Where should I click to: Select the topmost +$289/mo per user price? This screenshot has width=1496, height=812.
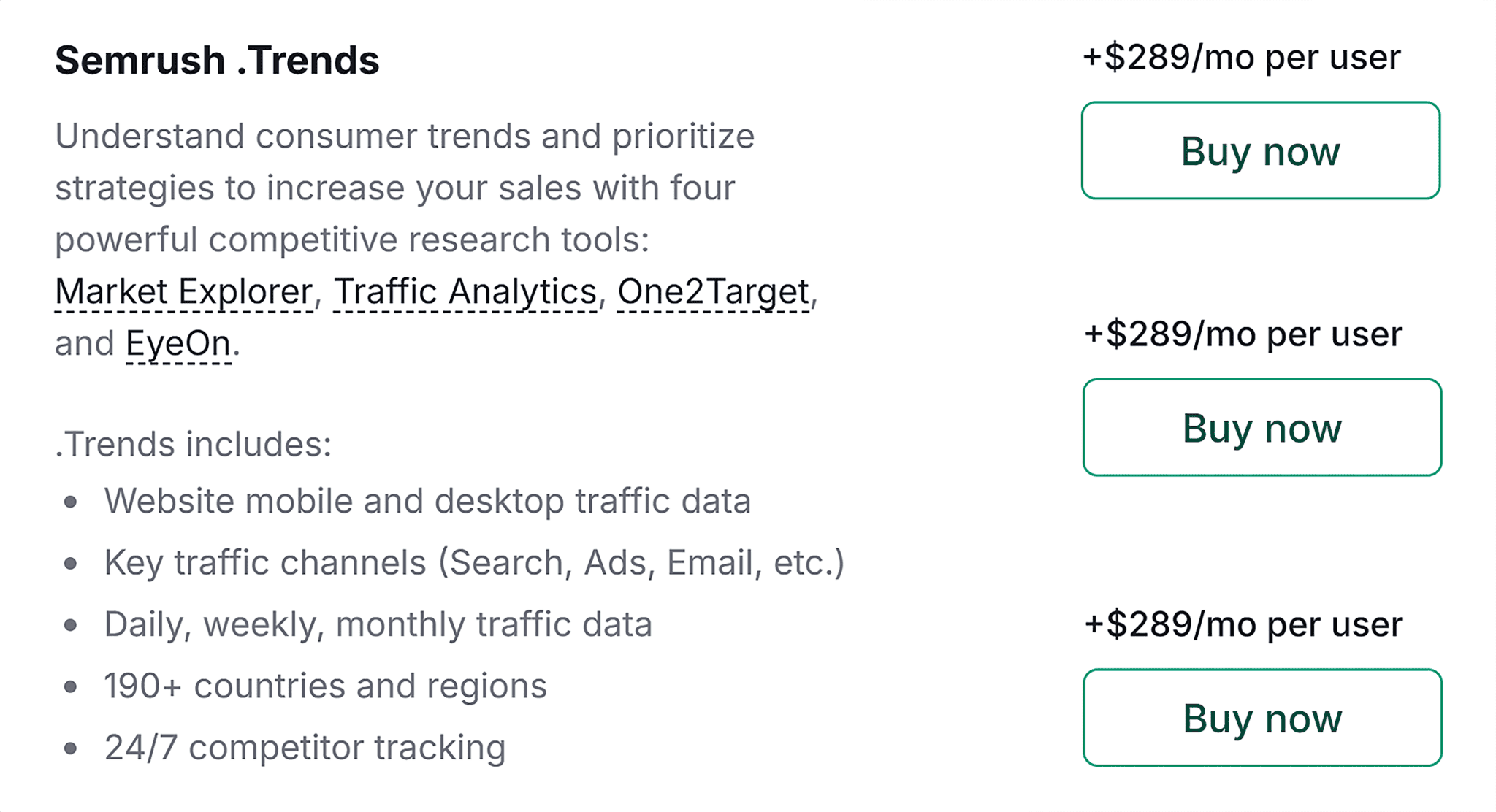[1241, 58]
